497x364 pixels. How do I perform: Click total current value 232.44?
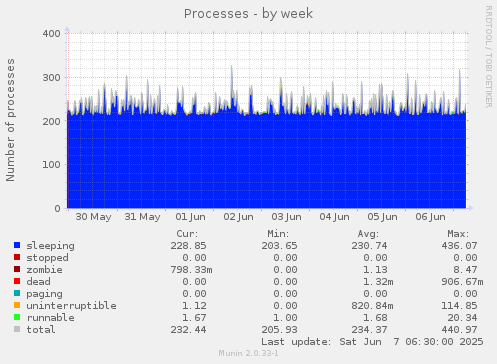[x=188, y=330]
